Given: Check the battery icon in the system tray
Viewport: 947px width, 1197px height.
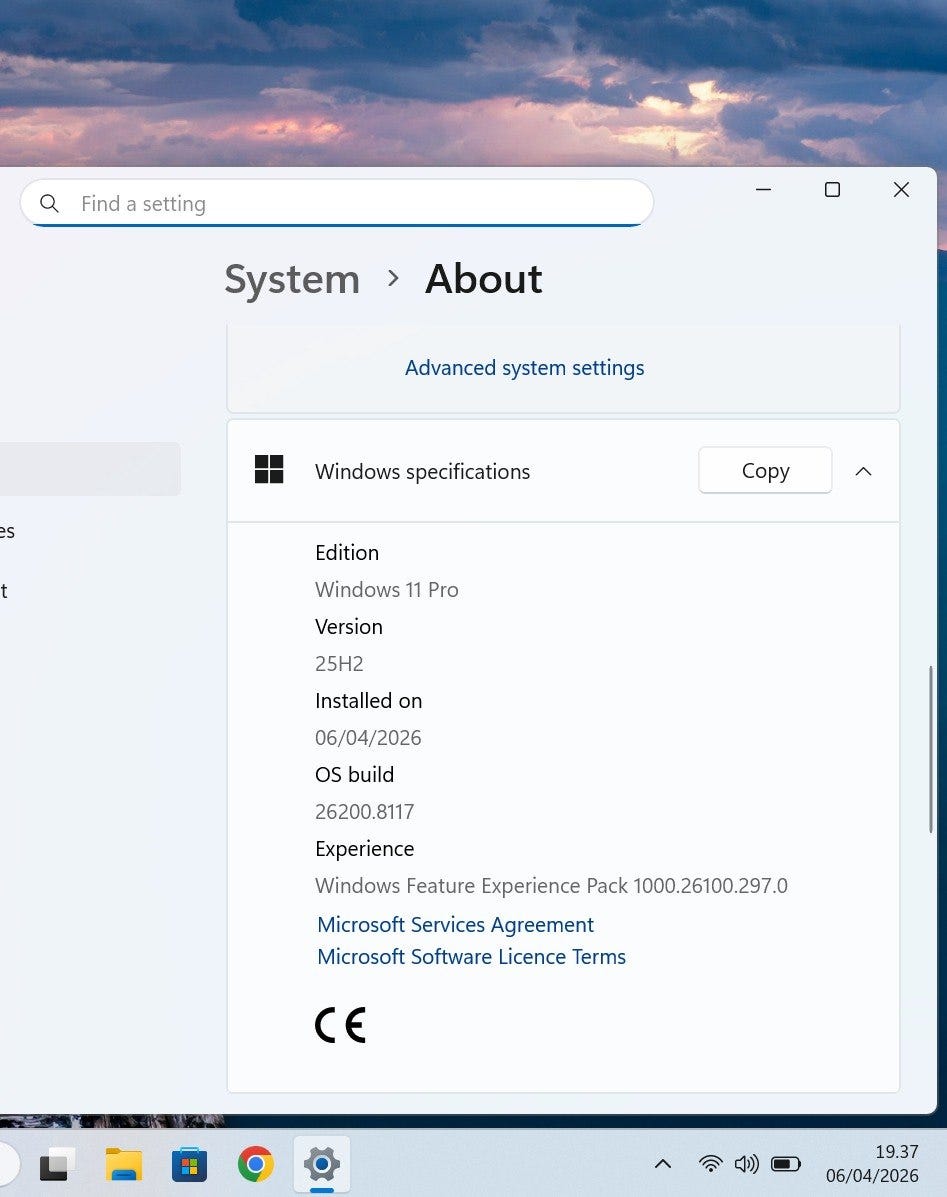Looking at the screenshot, I should point(786,1164).
